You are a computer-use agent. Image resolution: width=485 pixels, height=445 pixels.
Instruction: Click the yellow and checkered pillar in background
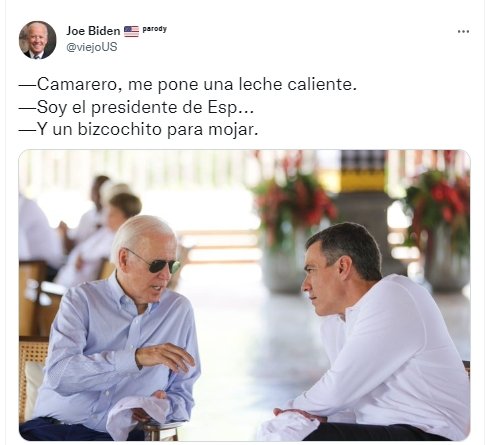(363, 172)
